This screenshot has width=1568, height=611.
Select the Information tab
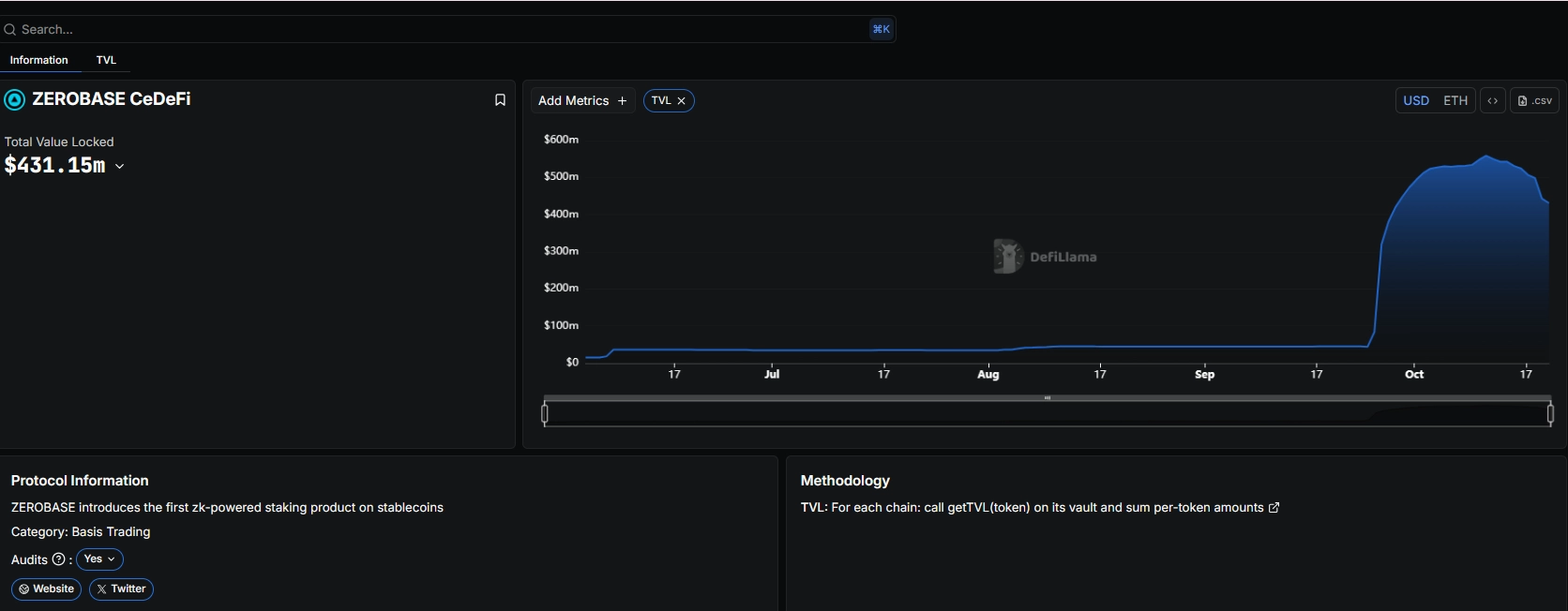tap(38, 60)
